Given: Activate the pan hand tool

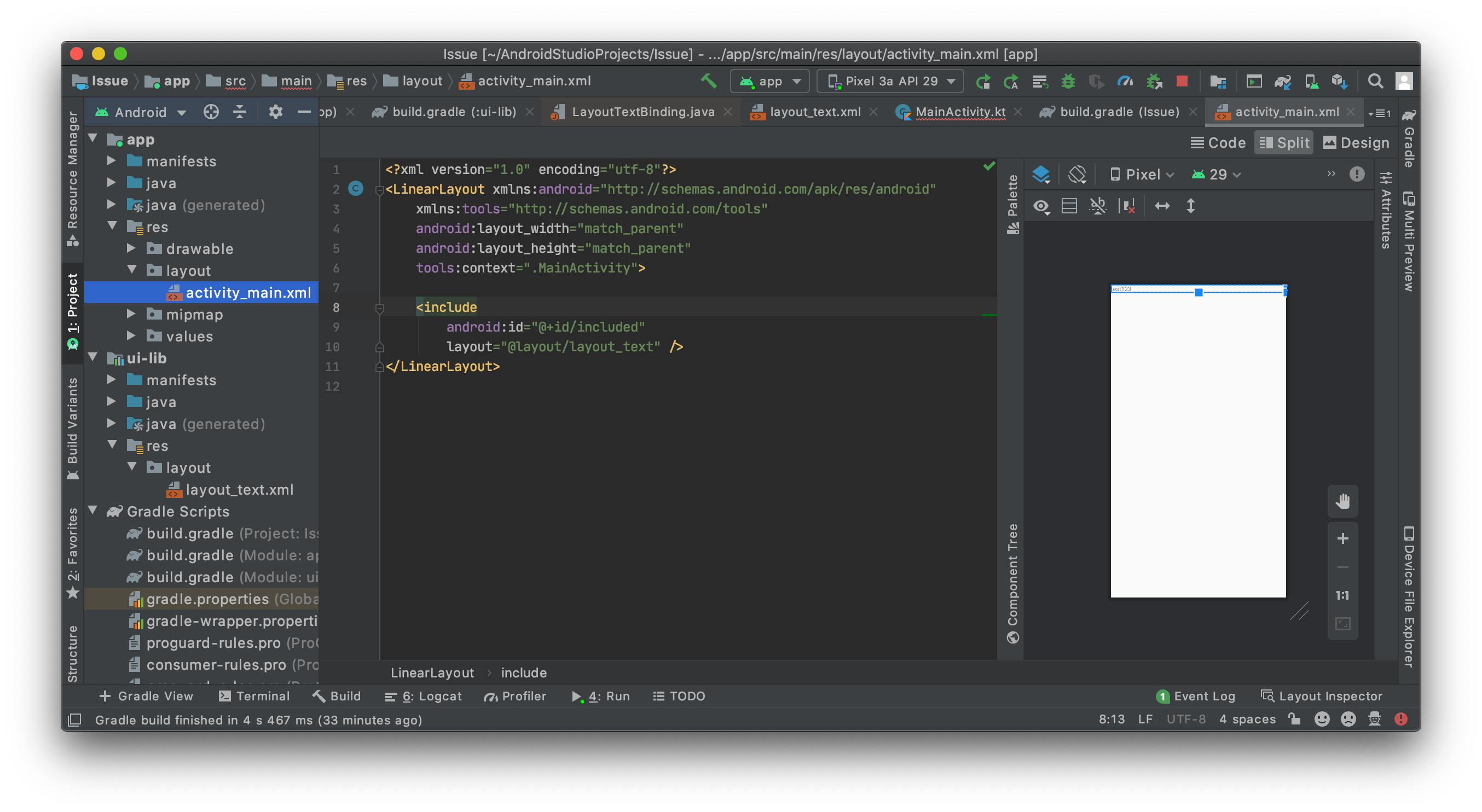Looking at the screenshot, I should [x=1342, y=501].
